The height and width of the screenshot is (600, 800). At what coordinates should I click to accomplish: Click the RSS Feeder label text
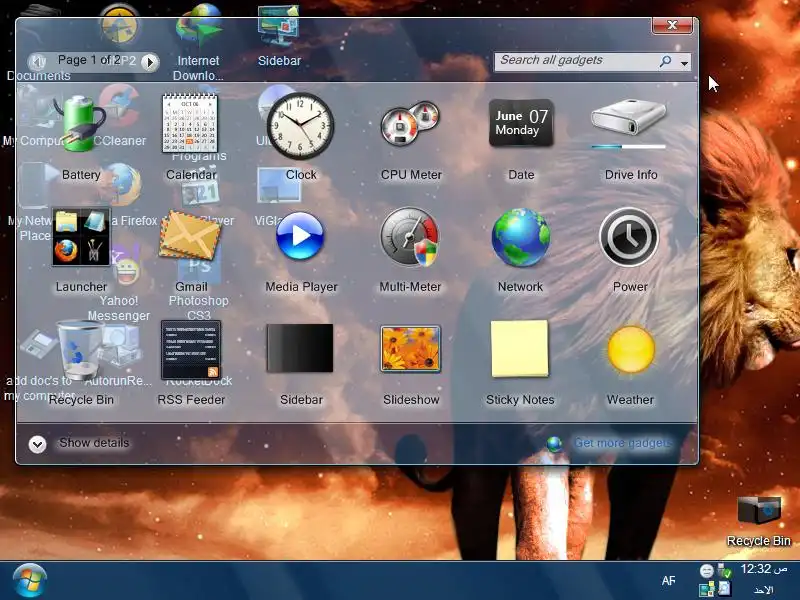[191, 399]
